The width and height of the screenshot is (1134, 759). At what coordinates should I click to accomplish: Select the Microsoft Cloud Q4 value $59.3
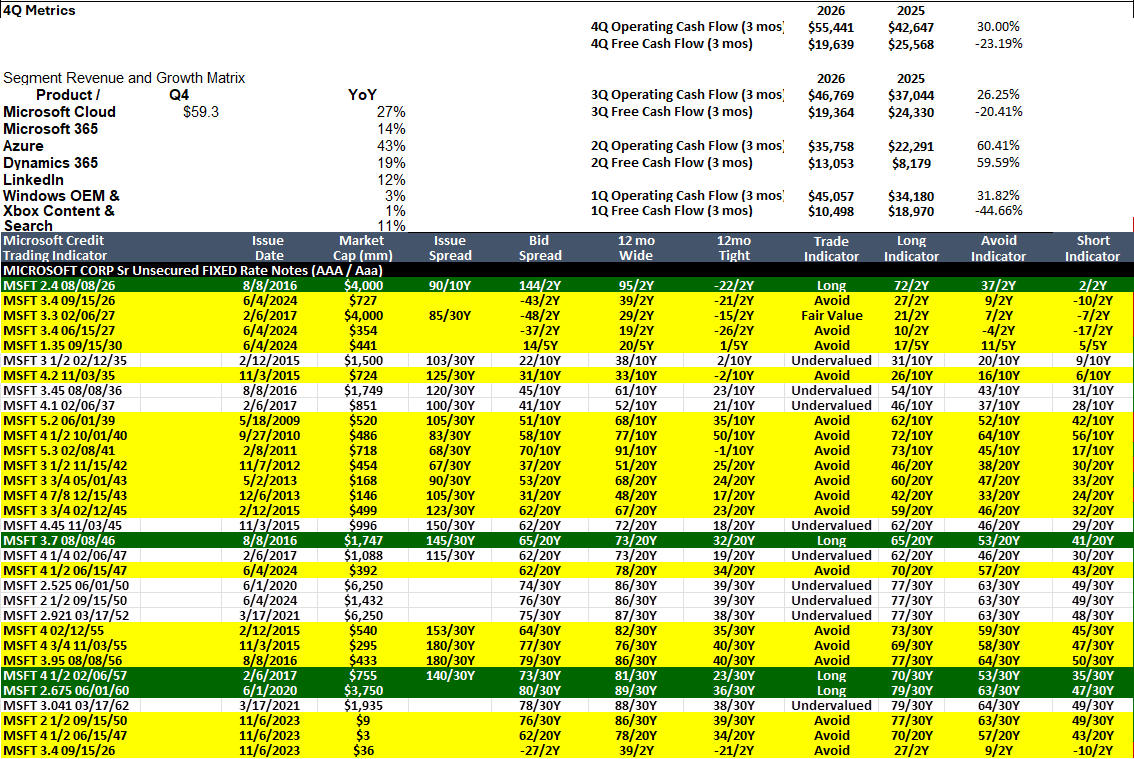point(201,112)
